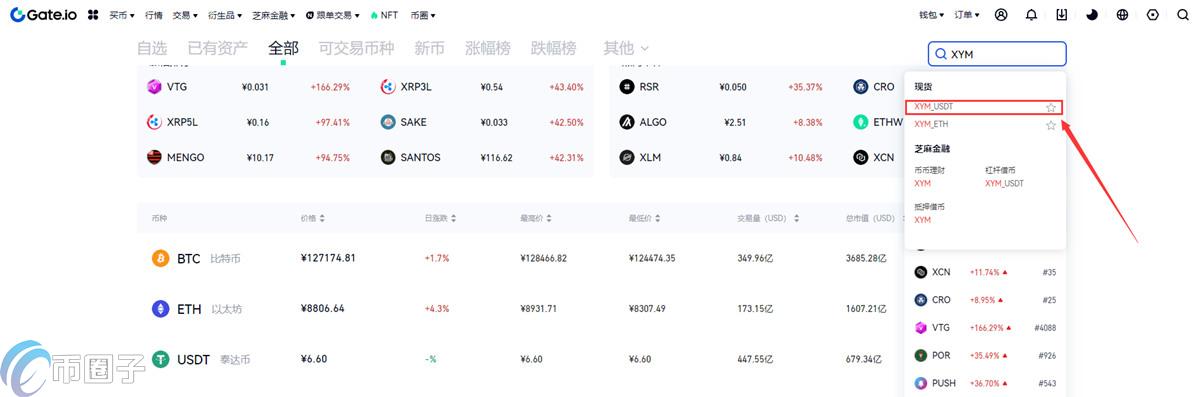Click the XYM search input field
This screenshot has height=397, width=1200.
tap(997, 54)
